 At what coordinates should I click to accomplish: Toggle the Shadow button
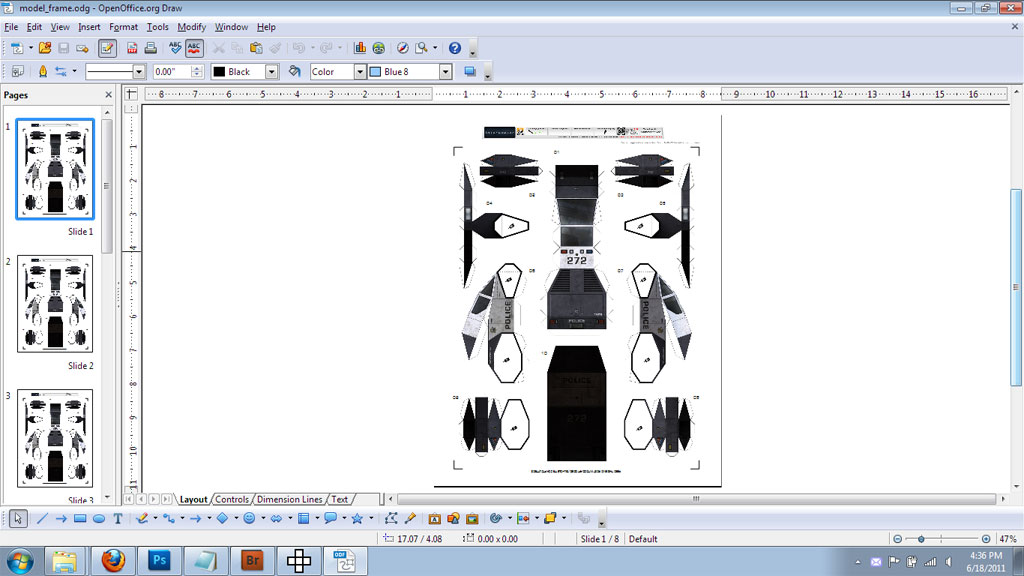470,72
